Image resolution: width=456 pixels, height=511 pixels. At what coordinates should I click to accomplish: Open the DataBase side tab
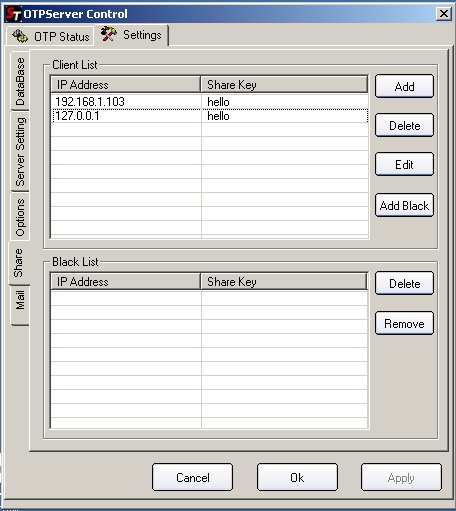click(x=20, y=81)
